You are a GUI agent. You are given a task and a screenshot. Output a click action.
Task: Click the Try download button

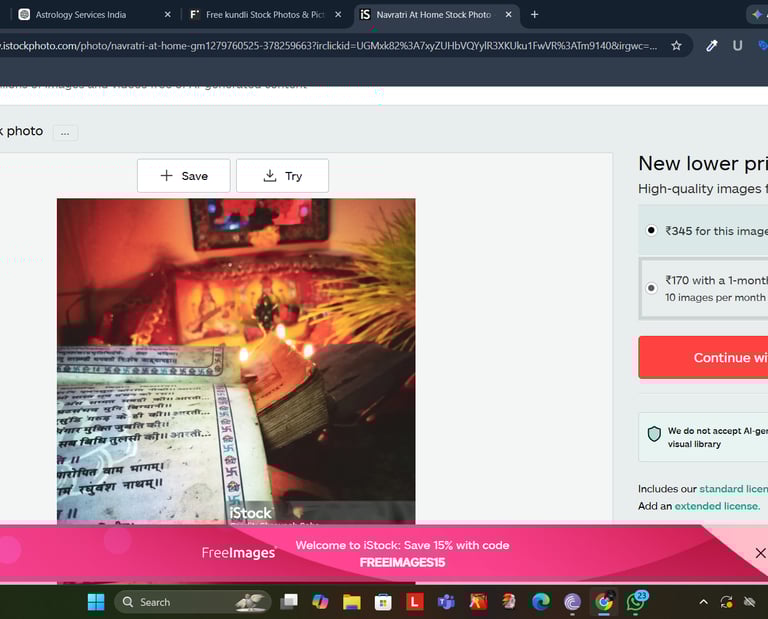pyautogui.click(x=283, y=176)
